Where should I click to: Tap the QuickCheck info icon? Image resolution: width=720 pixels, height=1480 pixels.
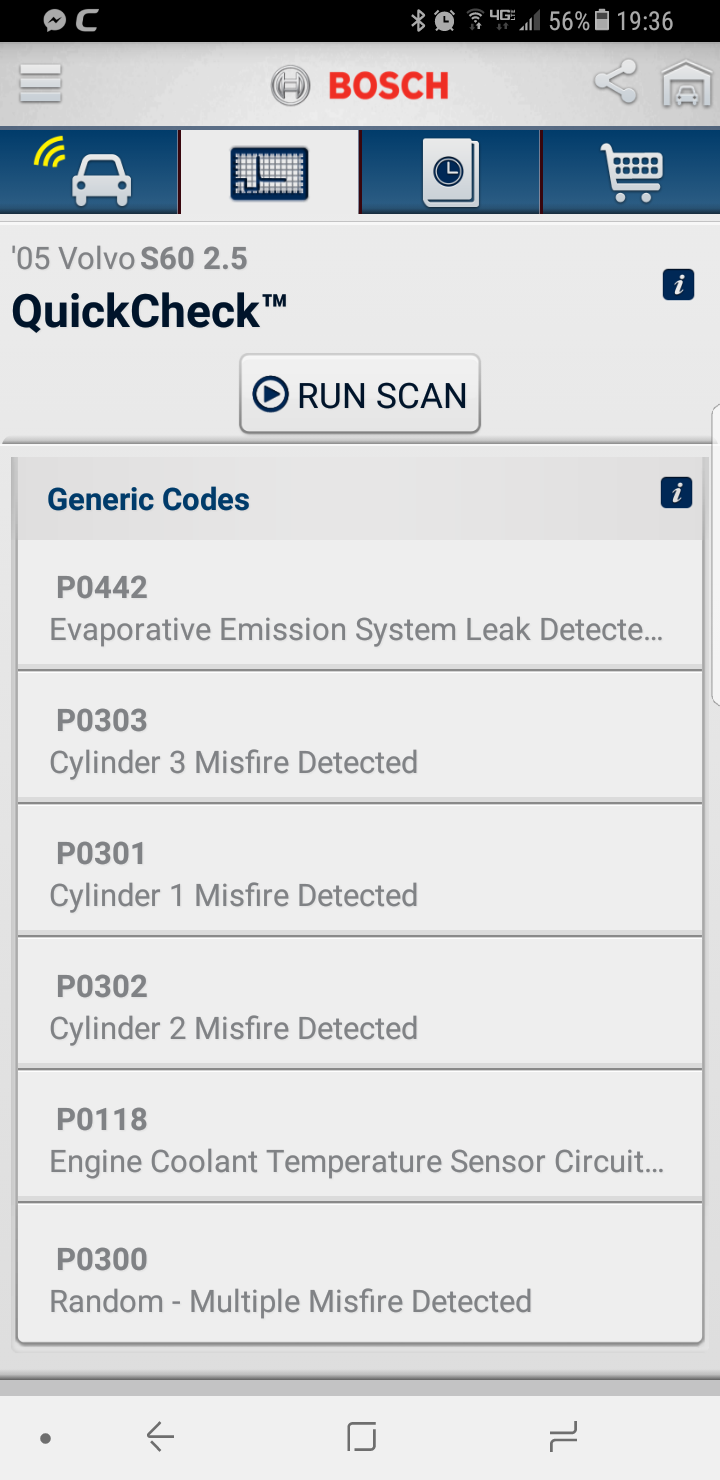coord(678,285)
